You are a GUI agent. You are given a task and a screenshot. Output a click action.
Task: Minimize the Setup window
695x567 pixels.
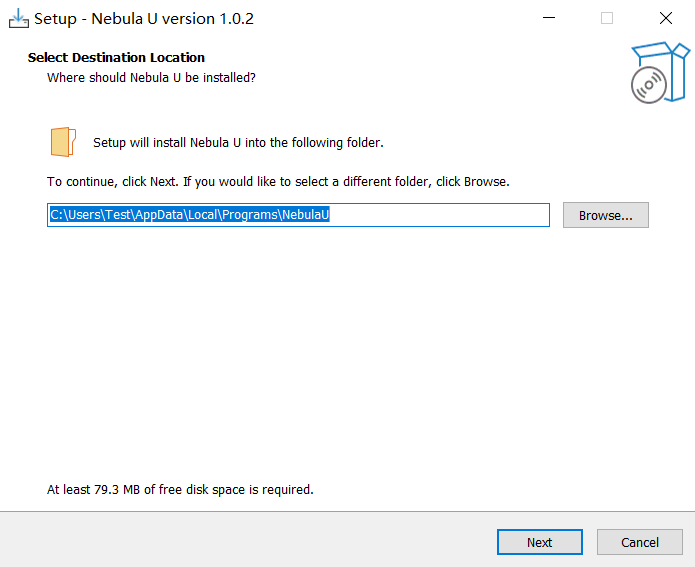[549, 18]
